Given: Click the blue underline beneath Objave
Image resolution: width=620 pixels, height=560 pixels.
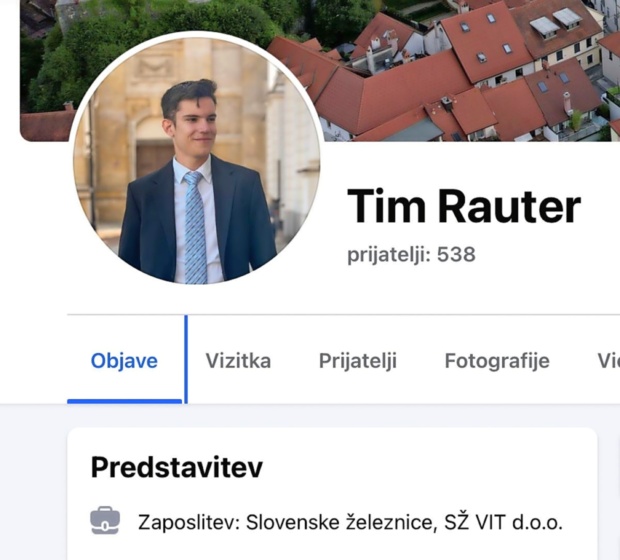Looking at the screenshot, I should tap(125, 401).
